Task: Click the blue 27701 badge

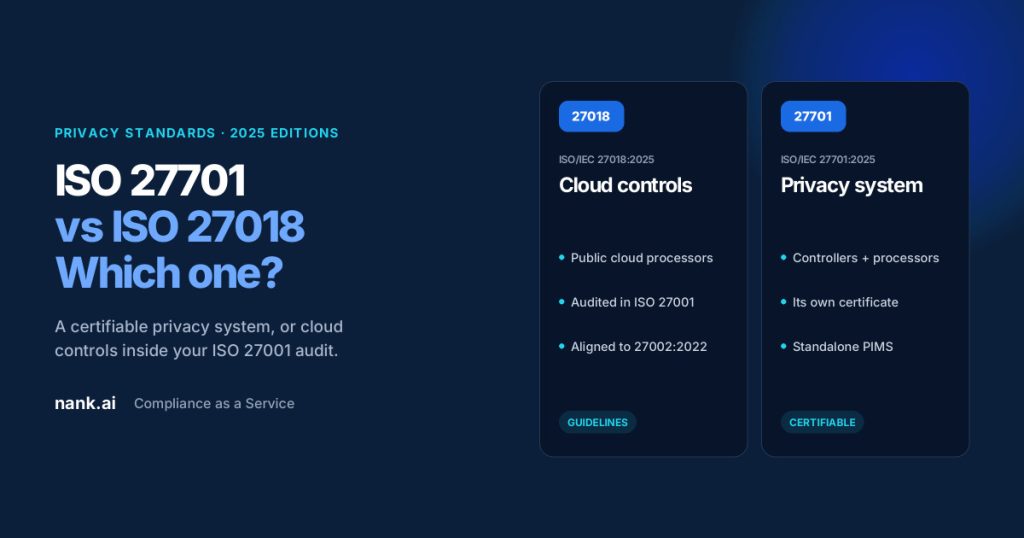Action: 813,116
